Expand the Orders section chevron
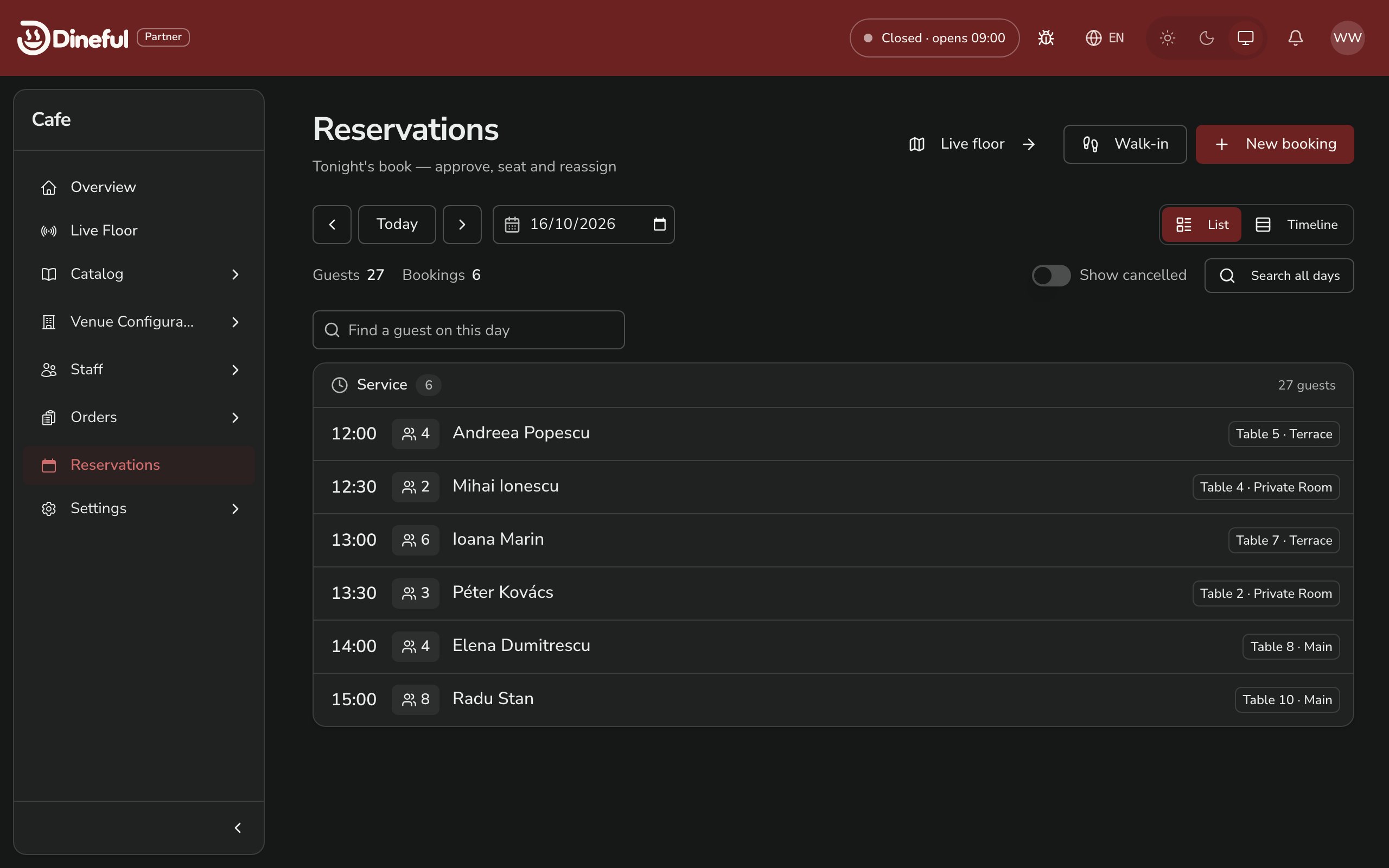The width and height of the screenshot is (1389, 868). (235, 417)
